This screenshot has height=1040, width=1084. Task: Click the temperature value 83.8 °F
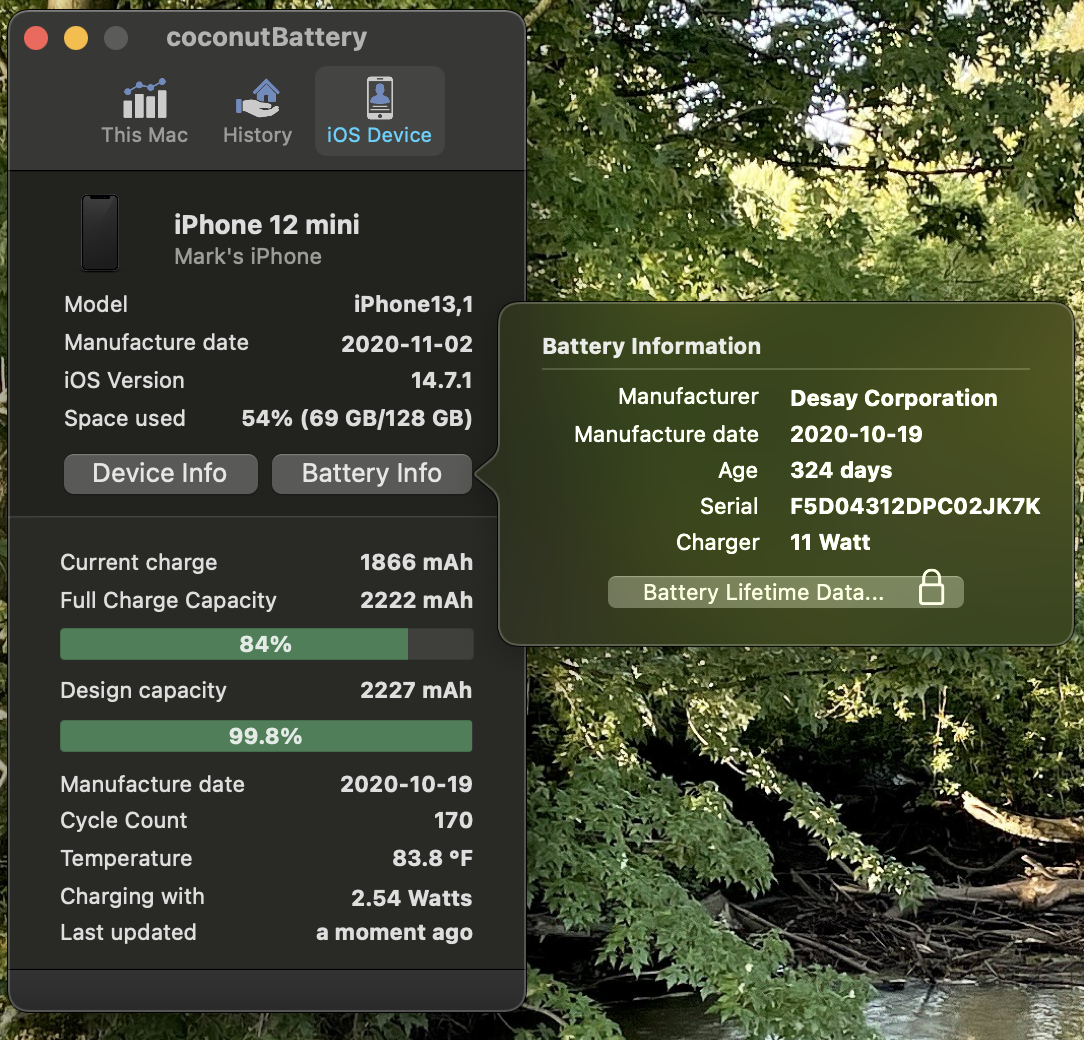433,858
